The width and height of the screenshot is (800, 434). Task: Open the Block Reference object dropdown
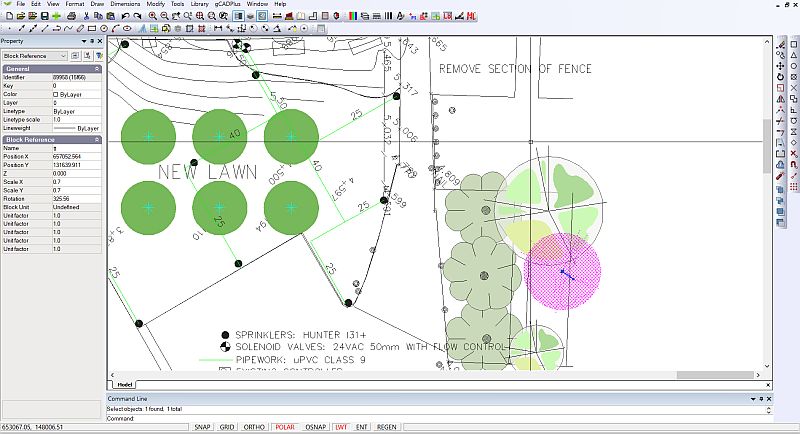coord(35,56)
